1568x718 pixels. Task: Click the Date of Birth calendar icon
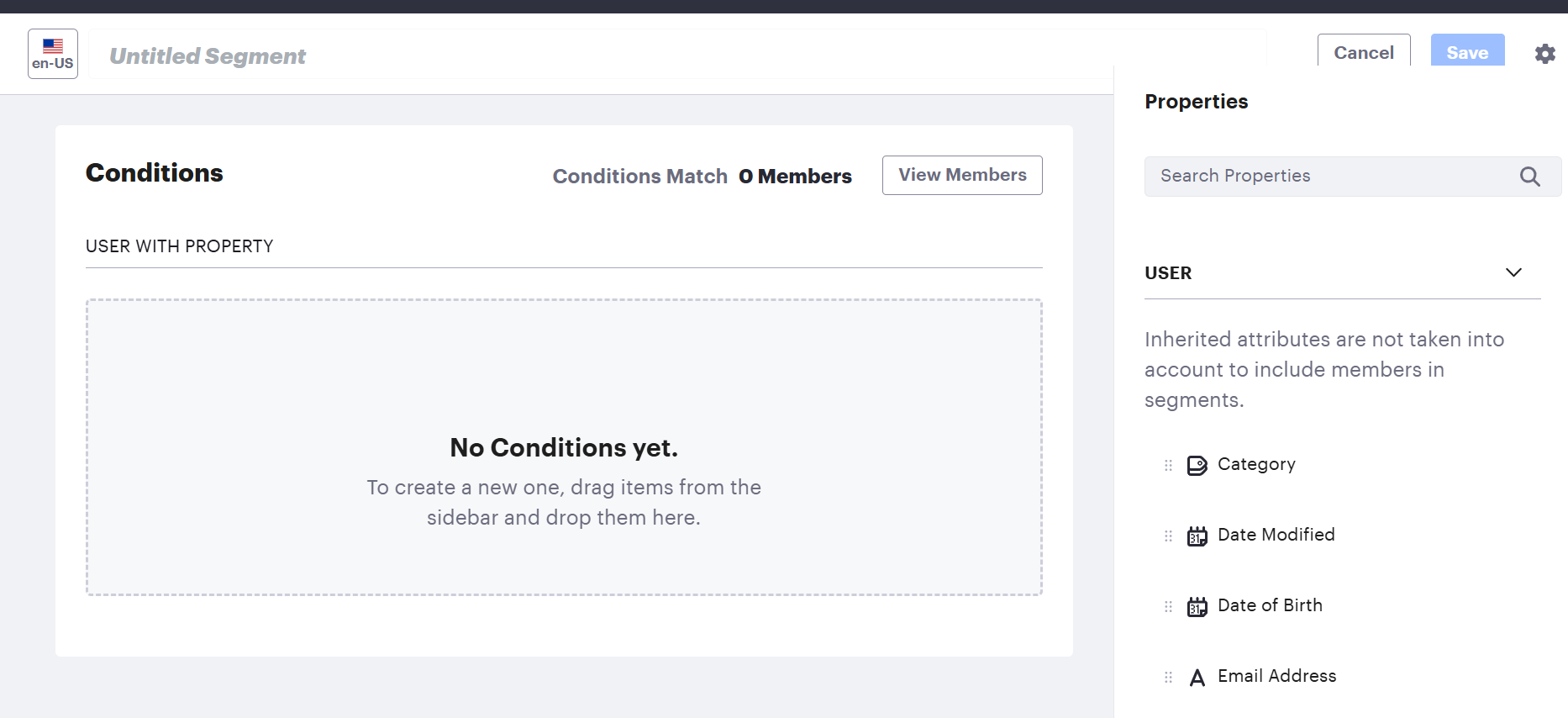pyautogui.click(x=1197, y=606)
